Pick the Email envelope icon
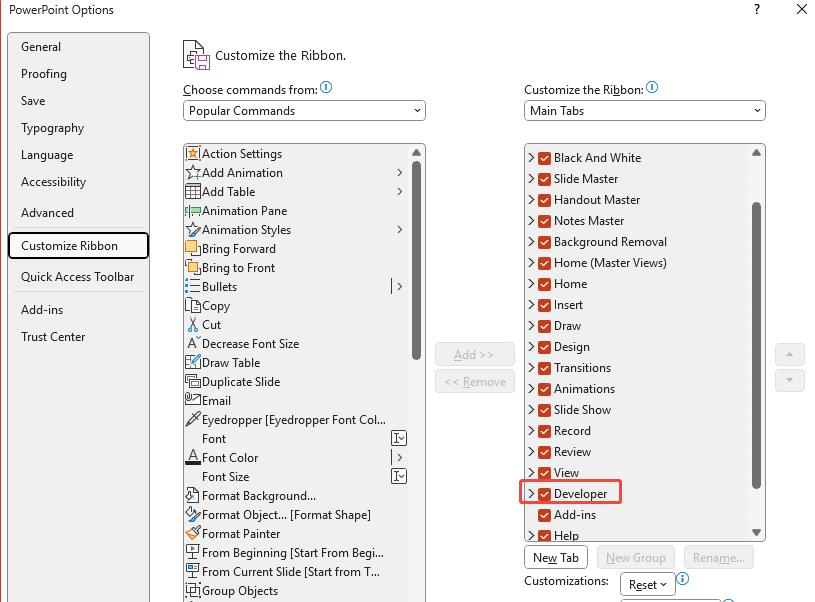This screenshot has height=602, width=815. [x=193, y=401]
